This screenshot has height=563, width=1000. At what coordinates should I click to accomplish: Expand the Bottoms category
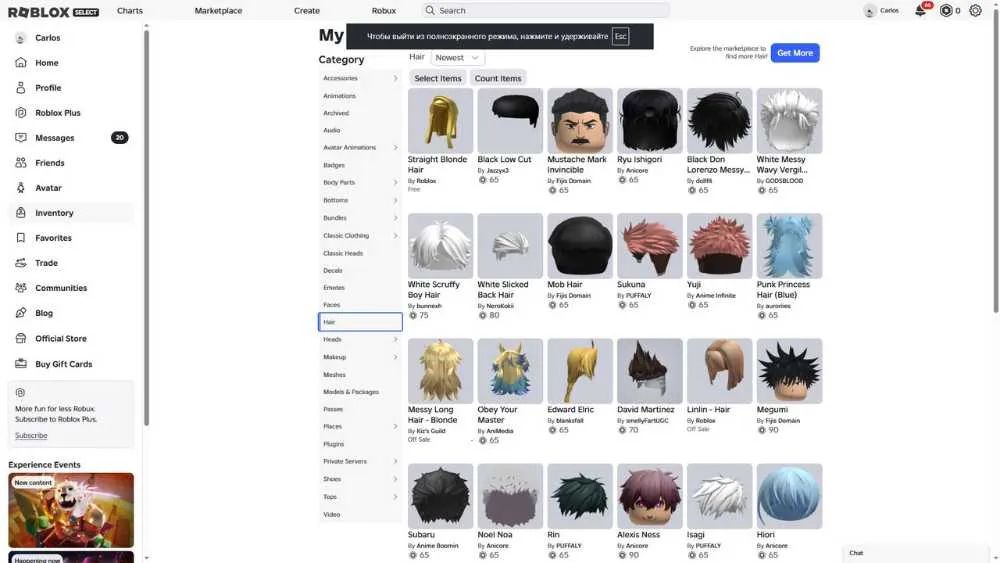pyautogui.click(x=395, y=200)
